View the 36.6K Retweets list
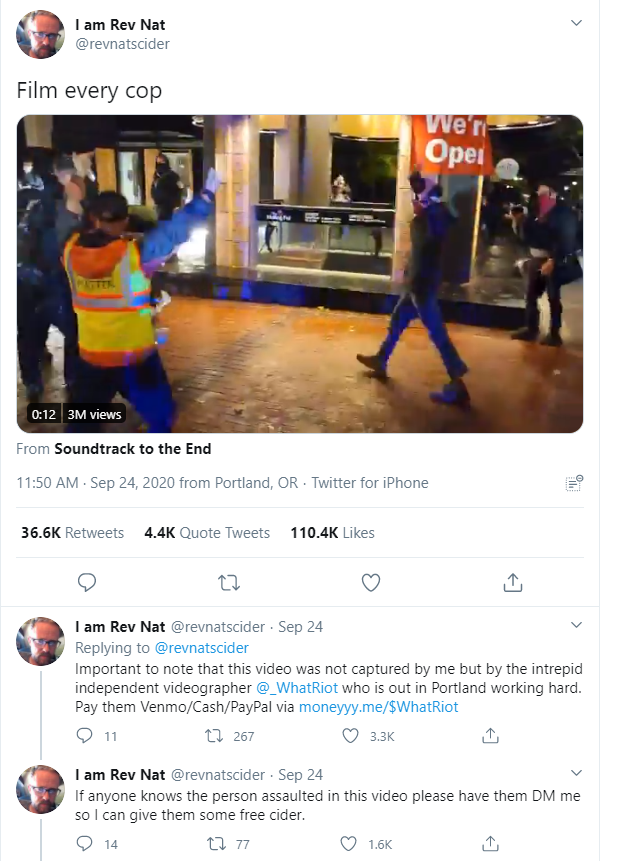628x861 pixels. 72,533
